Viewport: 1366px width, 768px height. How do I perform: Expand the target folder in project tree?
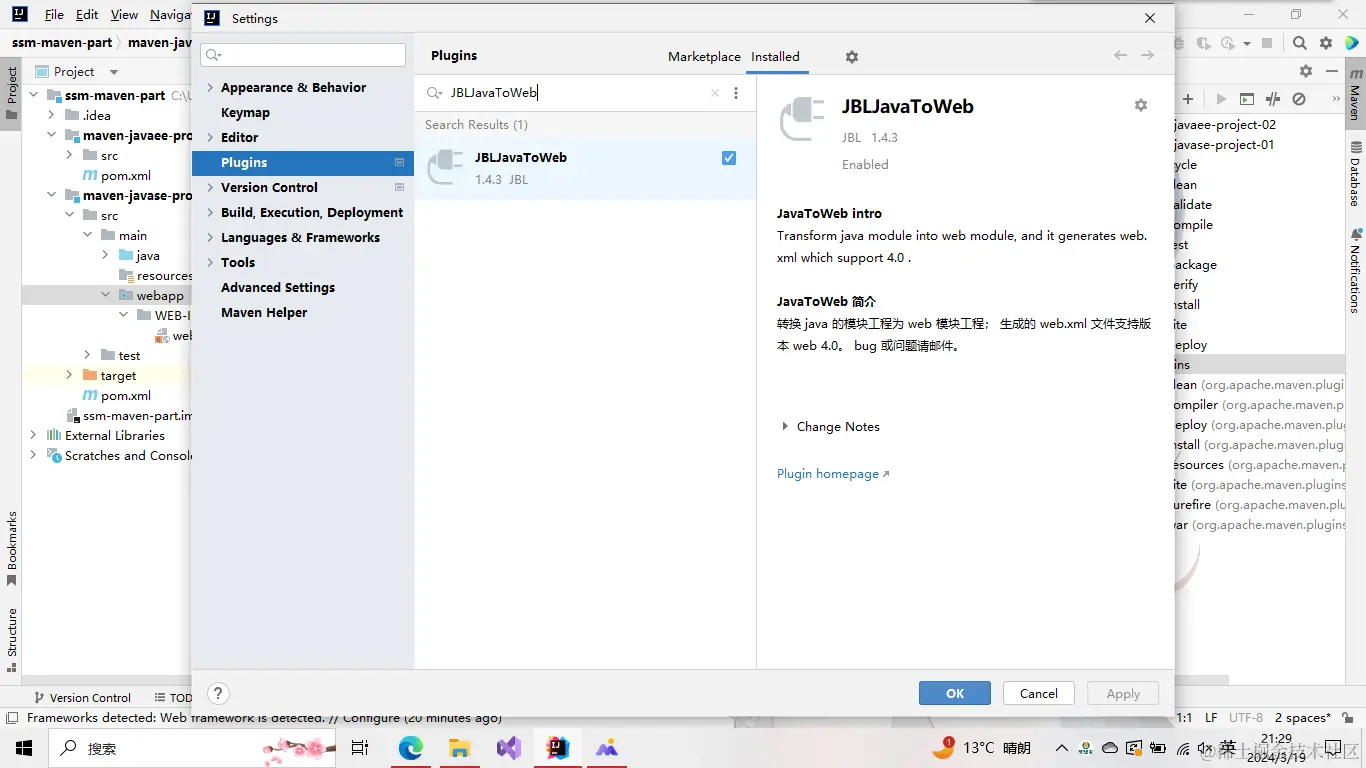point(68,376)
